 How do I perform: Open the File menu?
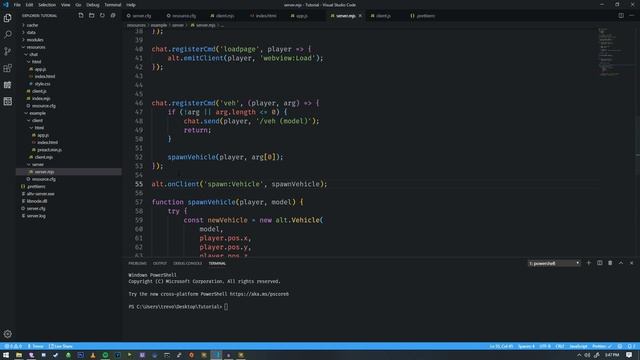[x=17, y=5]
